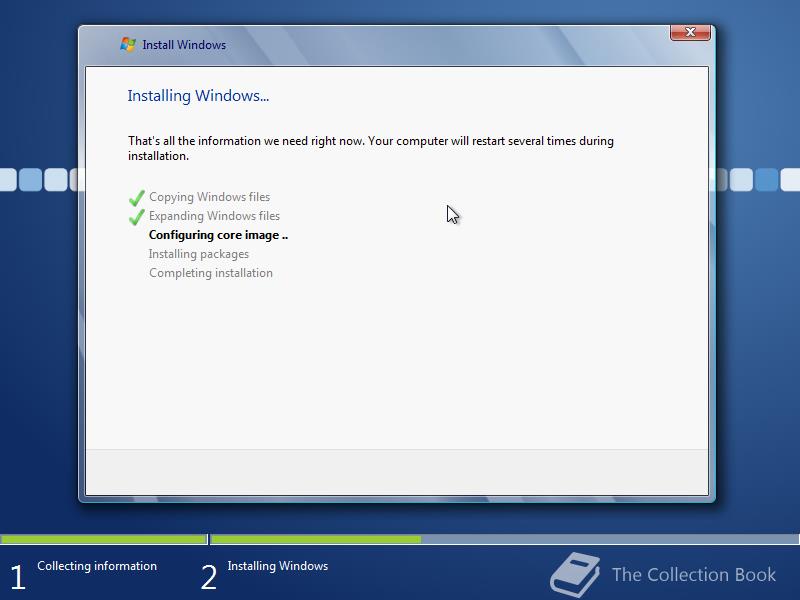Click the restart information paragraph
800x600 pixels.
point(370,148)
